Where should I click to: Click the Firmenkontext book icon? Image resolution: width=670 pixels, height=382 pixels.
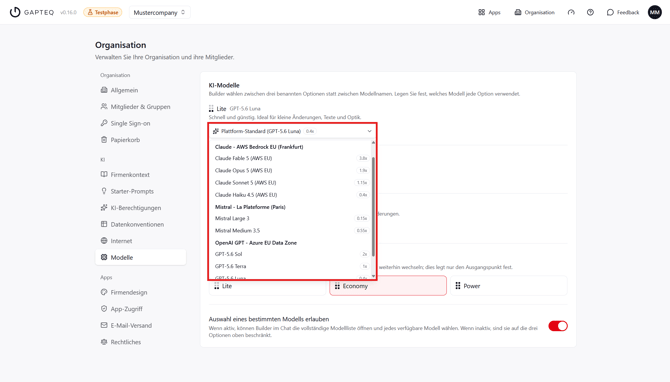coord(104,174)
